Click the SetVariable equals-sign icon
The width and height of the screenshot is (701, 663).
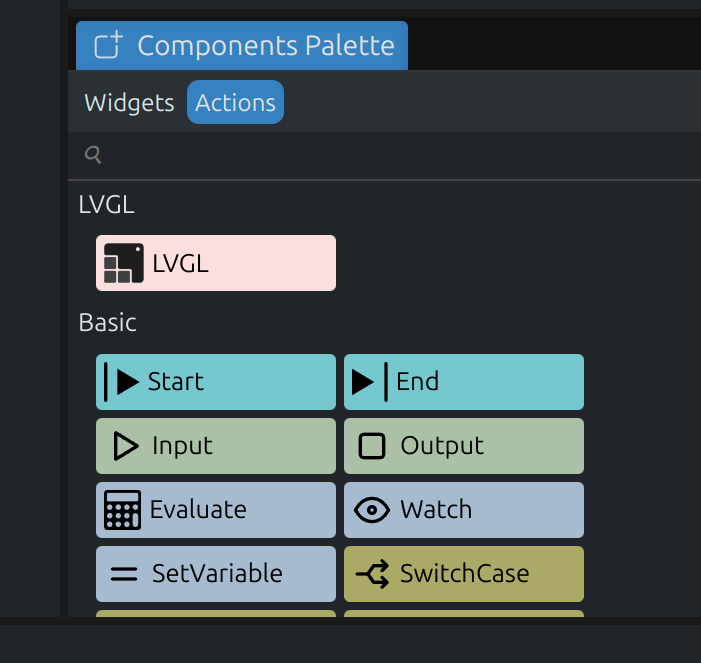[x=124, y=573]
